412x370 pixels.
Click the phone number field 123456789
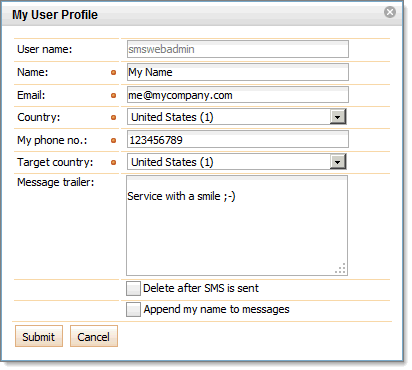click(x=238, y=139)
